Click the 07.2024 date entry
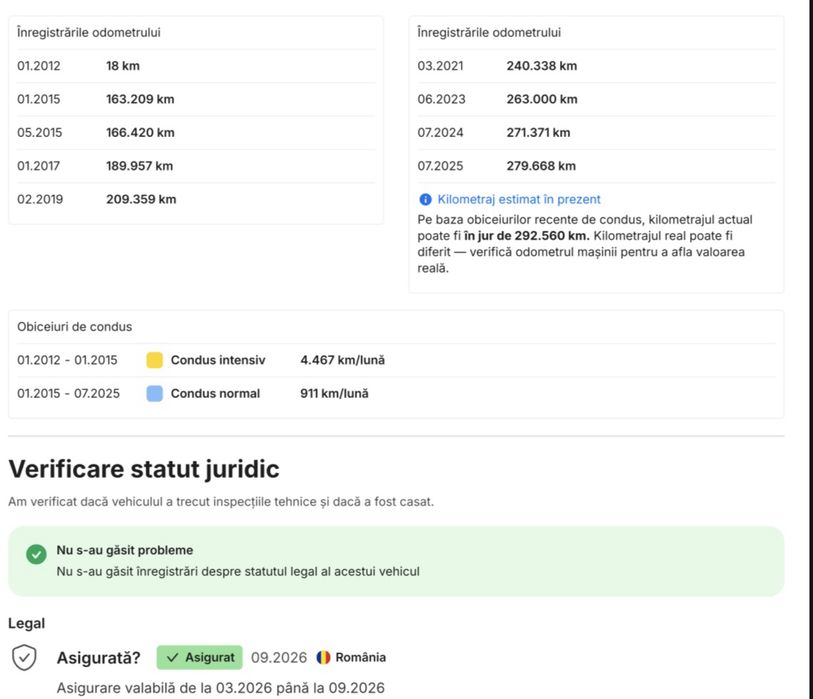This screenshot has width=813, height=699. 440,132
